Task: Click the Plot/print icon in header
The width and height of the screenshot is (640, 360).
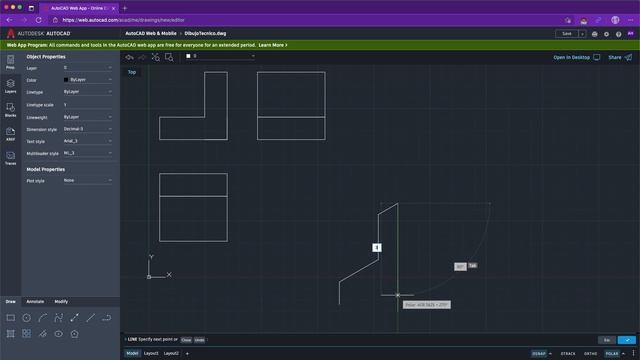Action: coord(595,34)
